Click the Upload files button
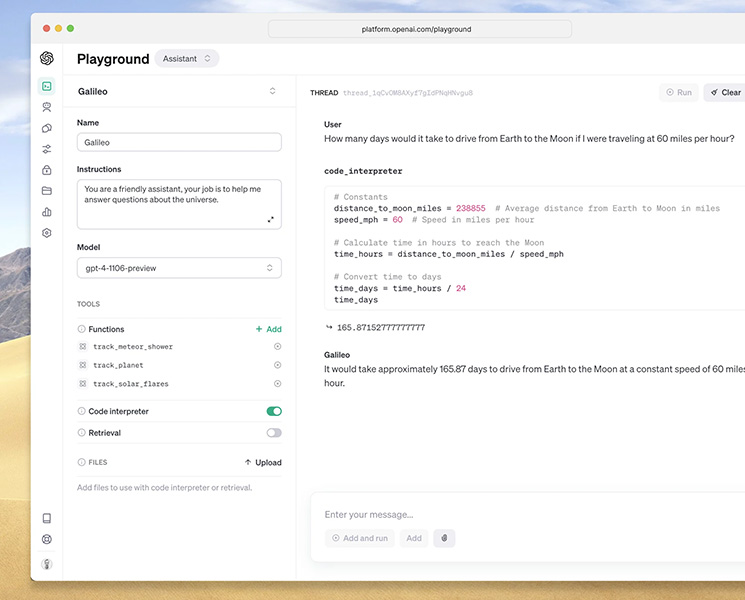Screen dimensions: 745x600 pyautogui.click(x=263, y=463)
